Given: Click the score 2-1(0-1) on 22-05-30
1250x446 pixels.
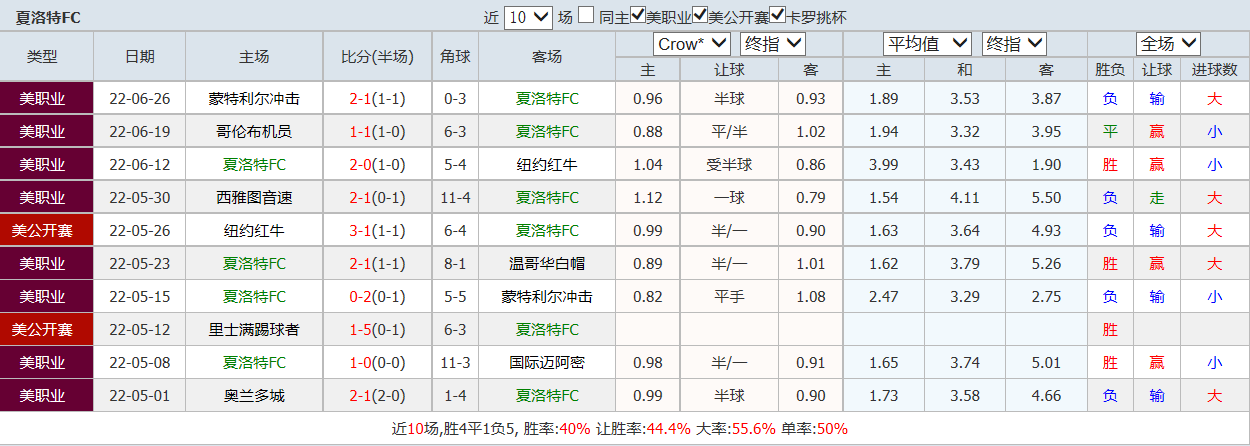Looking at the screenshot, I should tap(377, 198).
